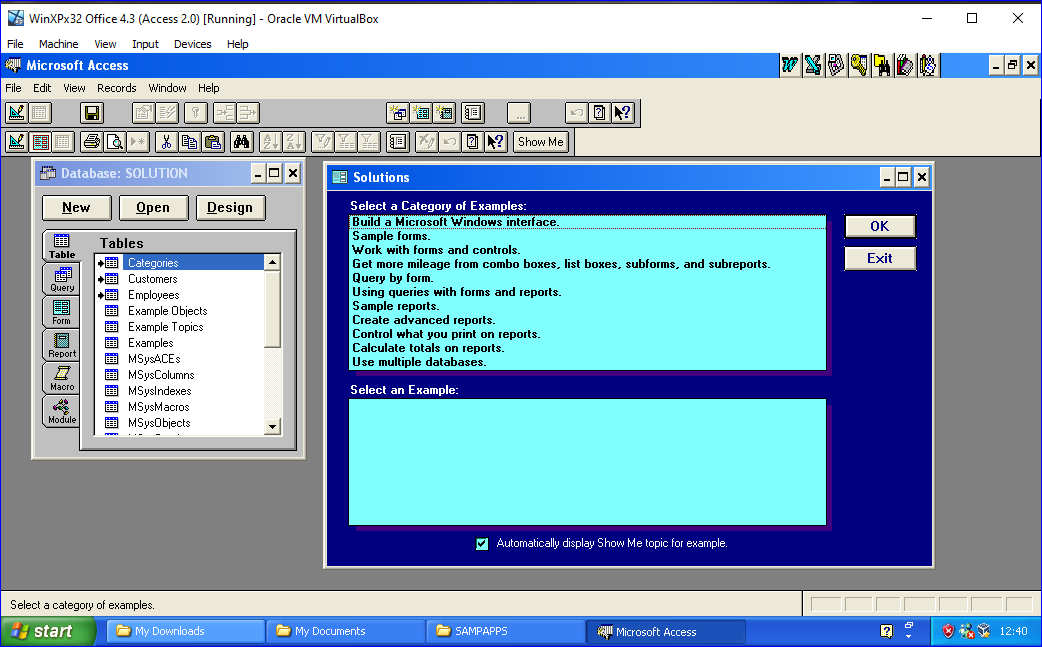This screenshot has width=1042, height=647.
Task: Select "Query by form." category
Action: 393,278
